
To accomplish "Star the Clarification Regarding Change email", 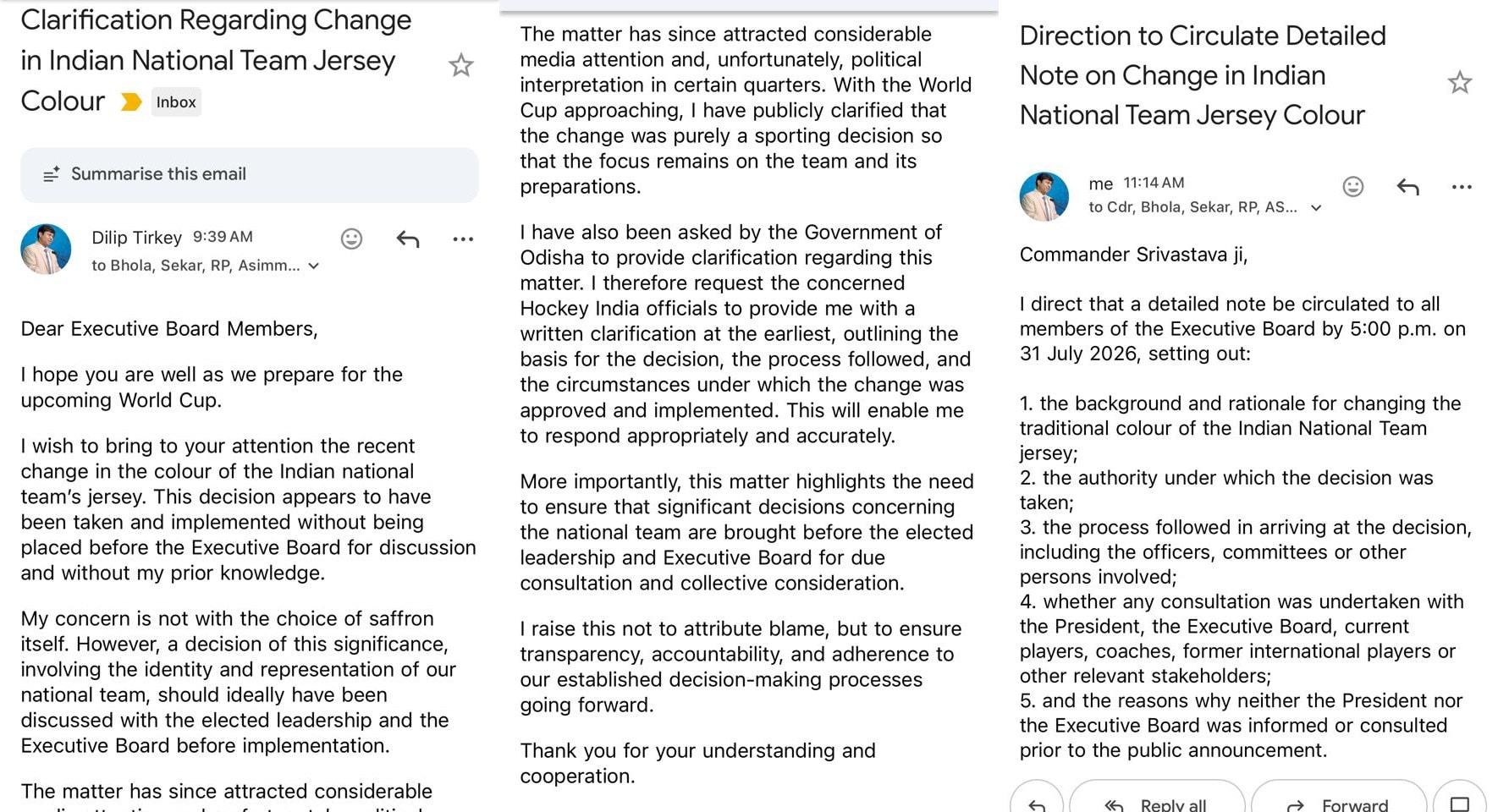I will coord(460,65).
